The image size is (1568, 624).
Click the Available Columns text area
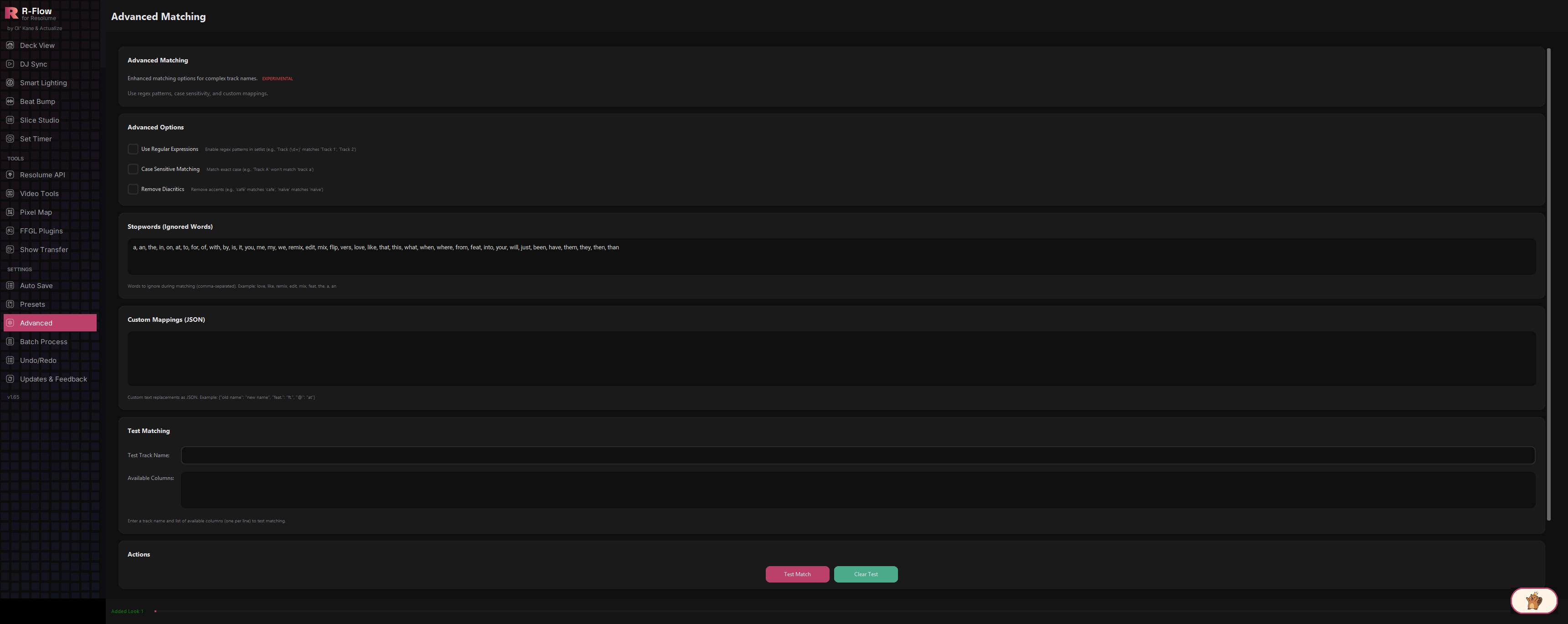858,490
